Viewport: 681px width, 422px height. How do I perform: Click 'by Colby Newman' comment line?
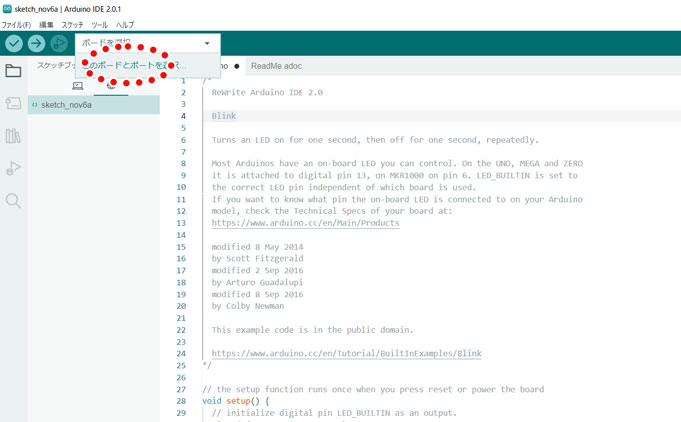(x=248, y=306)
